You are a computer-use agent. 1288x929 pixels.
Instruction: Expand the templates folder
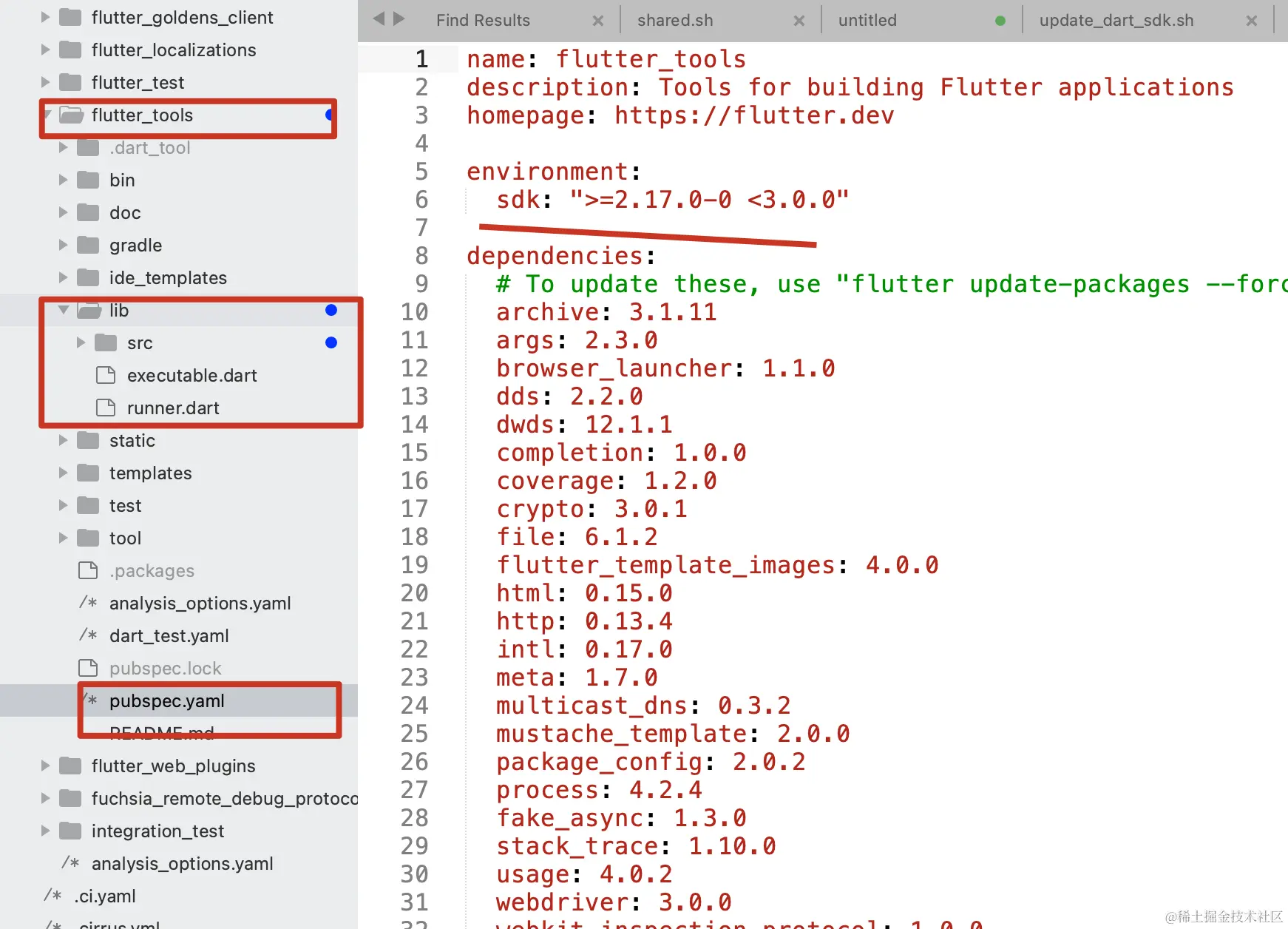point(63,473)
